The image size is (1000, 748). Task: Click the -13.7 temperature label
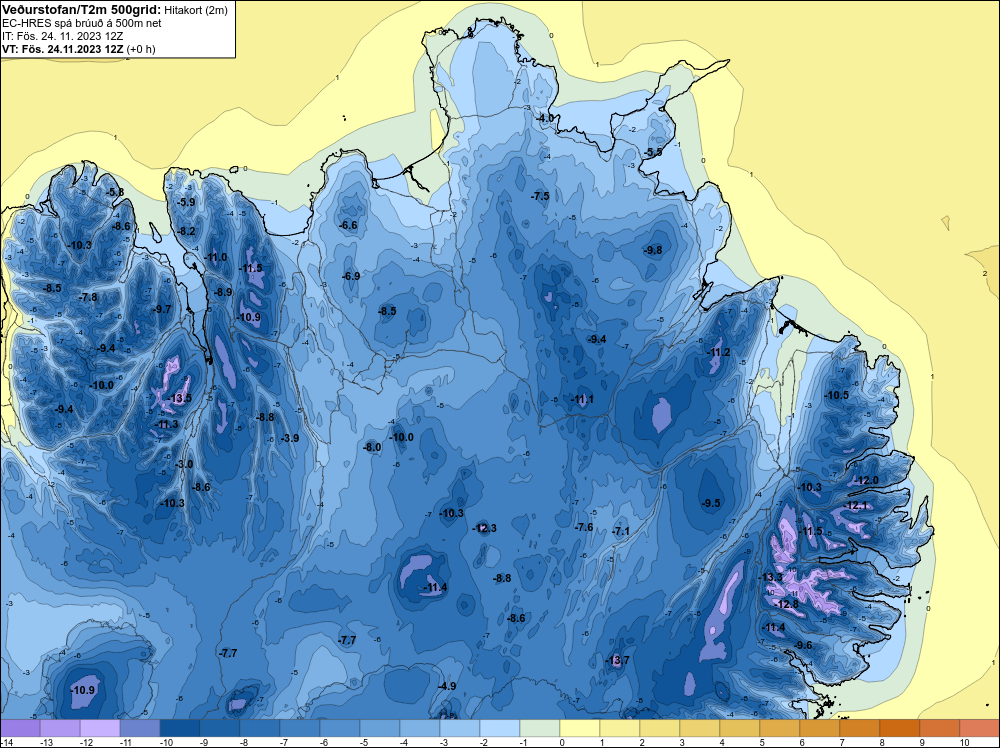[618, 660]
